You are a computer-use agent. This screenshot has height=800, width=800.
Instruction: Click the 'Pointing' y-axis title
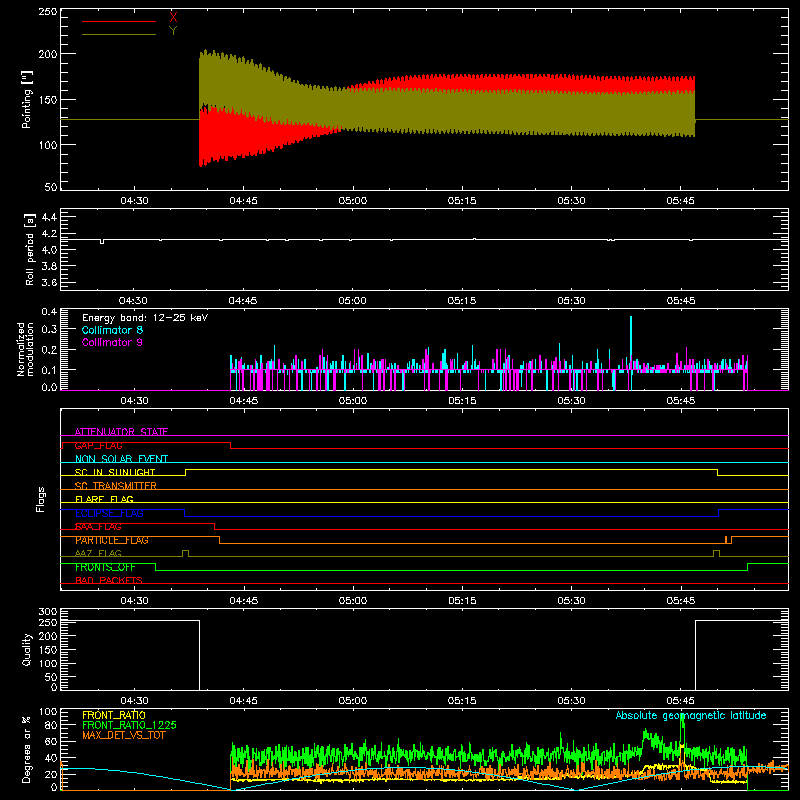tap(27, 99)
